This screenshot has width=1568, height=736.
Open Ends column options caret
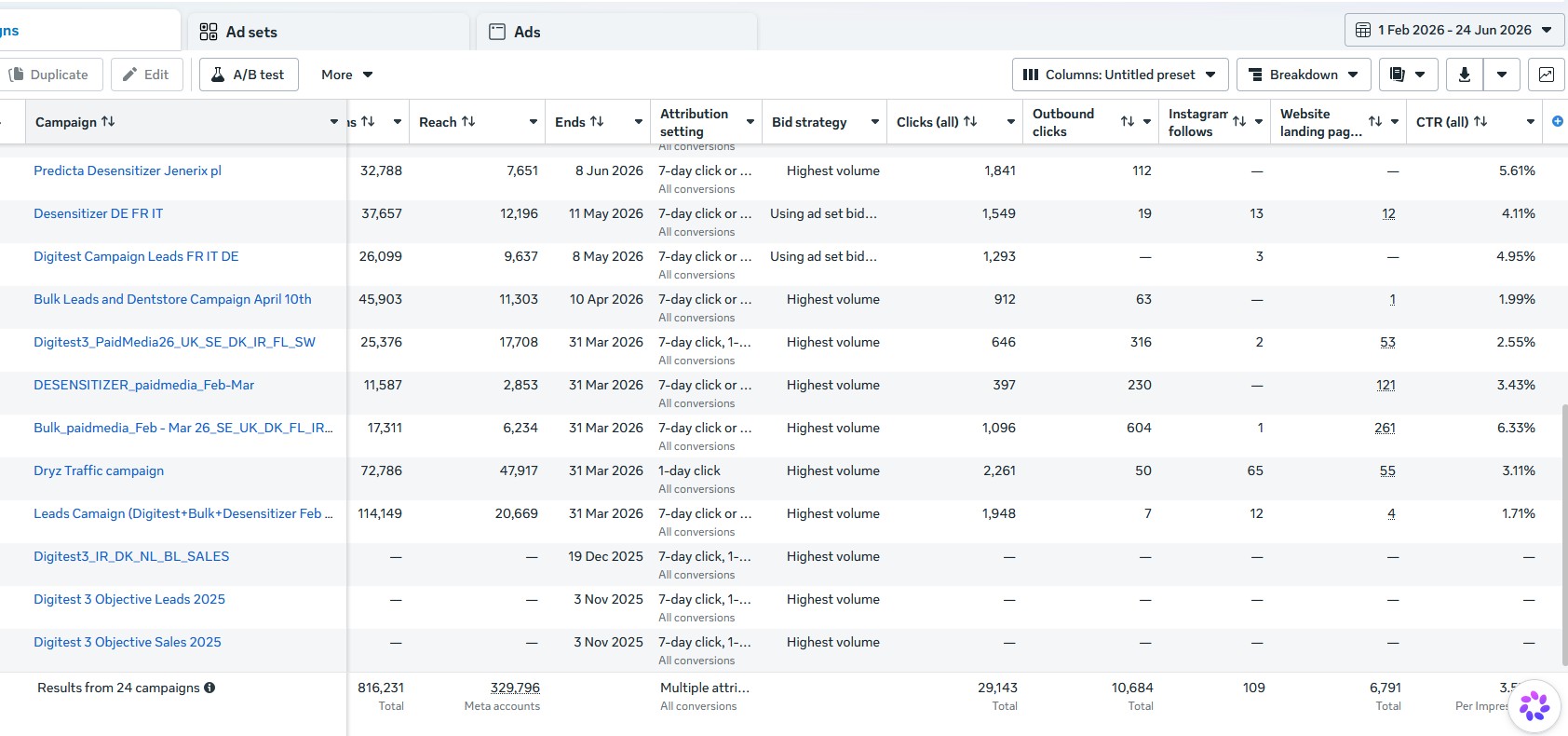coord(639,122)
